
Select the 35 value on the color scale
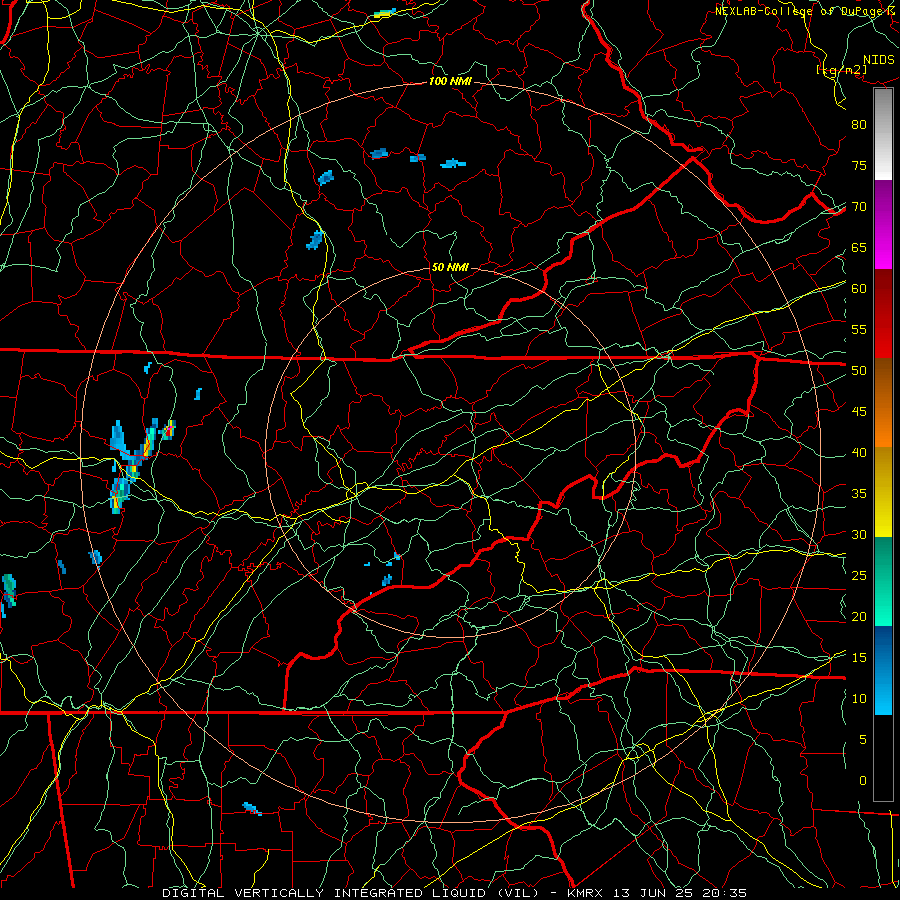(859, 494)
